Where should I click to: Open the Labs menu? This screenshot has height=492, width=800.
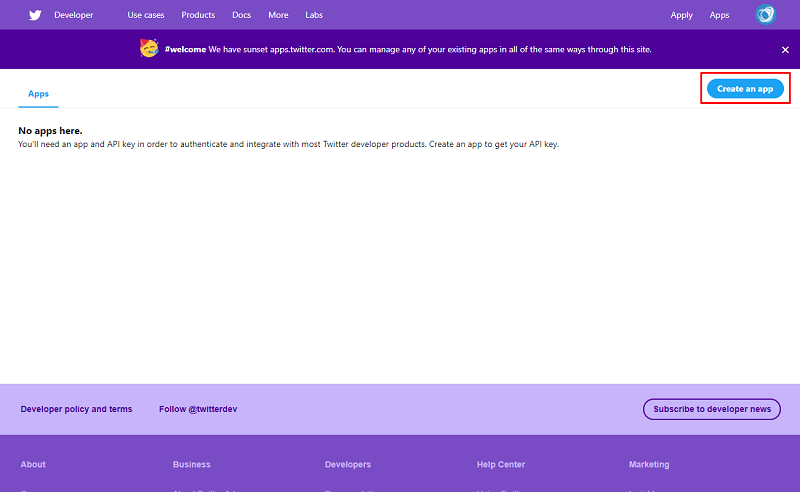(x=314, y=15)
